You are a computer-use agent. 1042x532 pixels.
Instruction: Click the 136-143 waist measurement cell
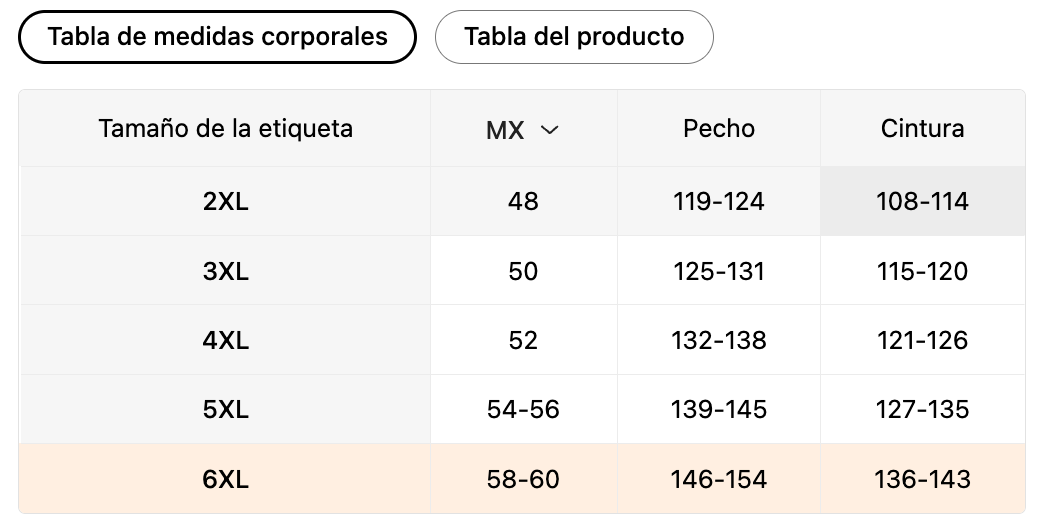pos(922,479)
